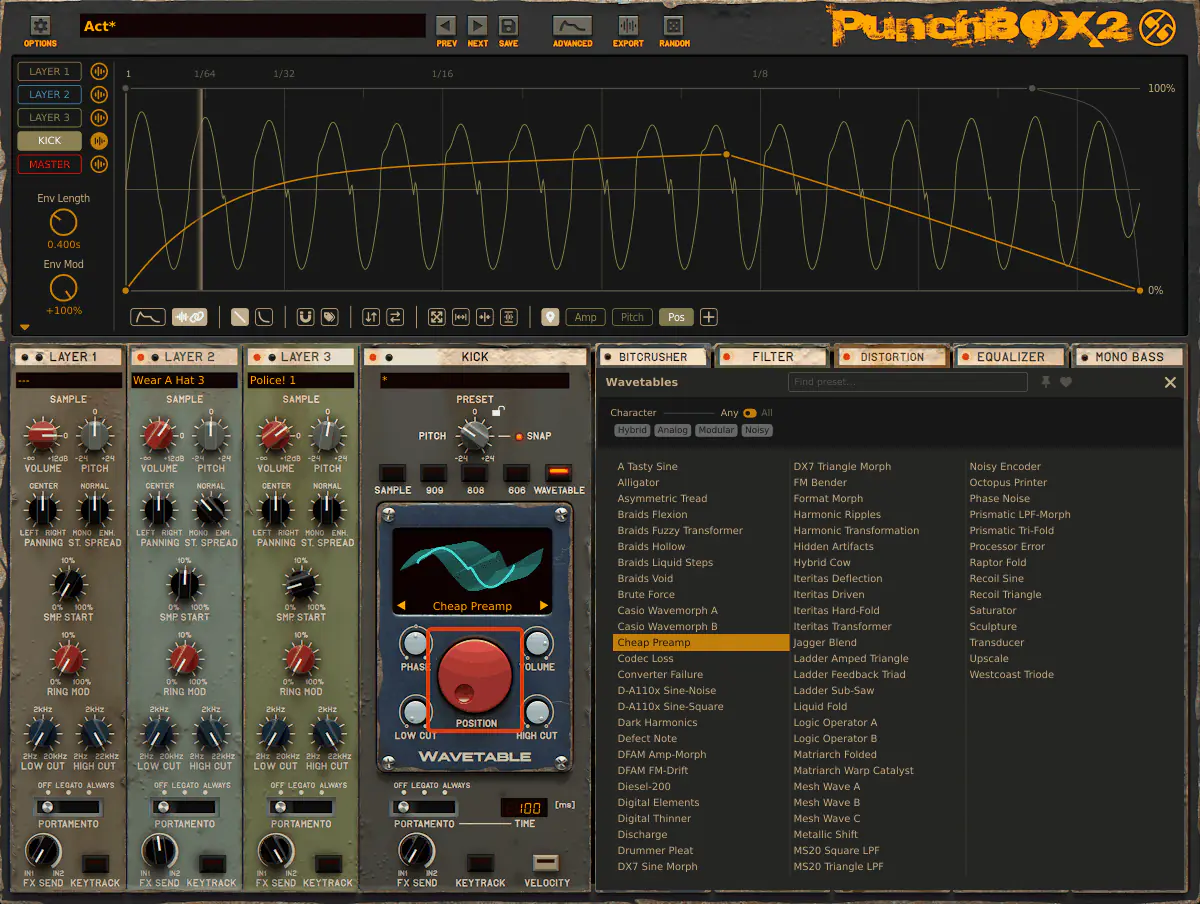
Task: Open the Advanced envelope view icon
Action: [x=572, y=26]
